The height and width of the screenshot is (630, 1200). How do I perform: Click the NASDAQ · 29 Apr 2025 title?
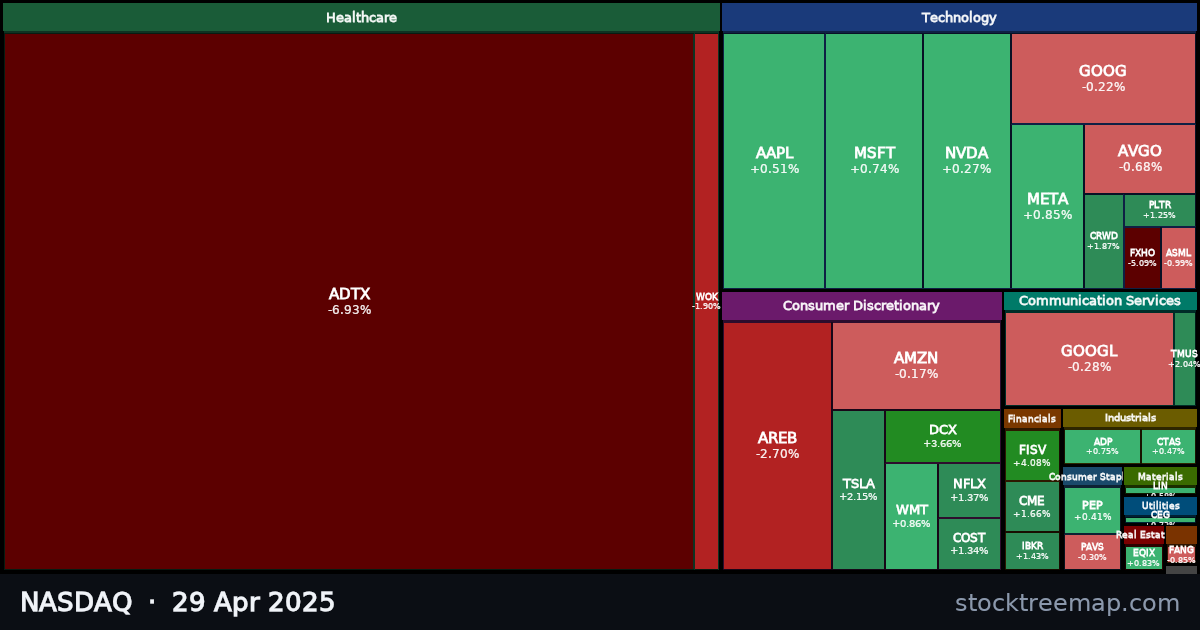pyautogui.click(x=177, y=603)
